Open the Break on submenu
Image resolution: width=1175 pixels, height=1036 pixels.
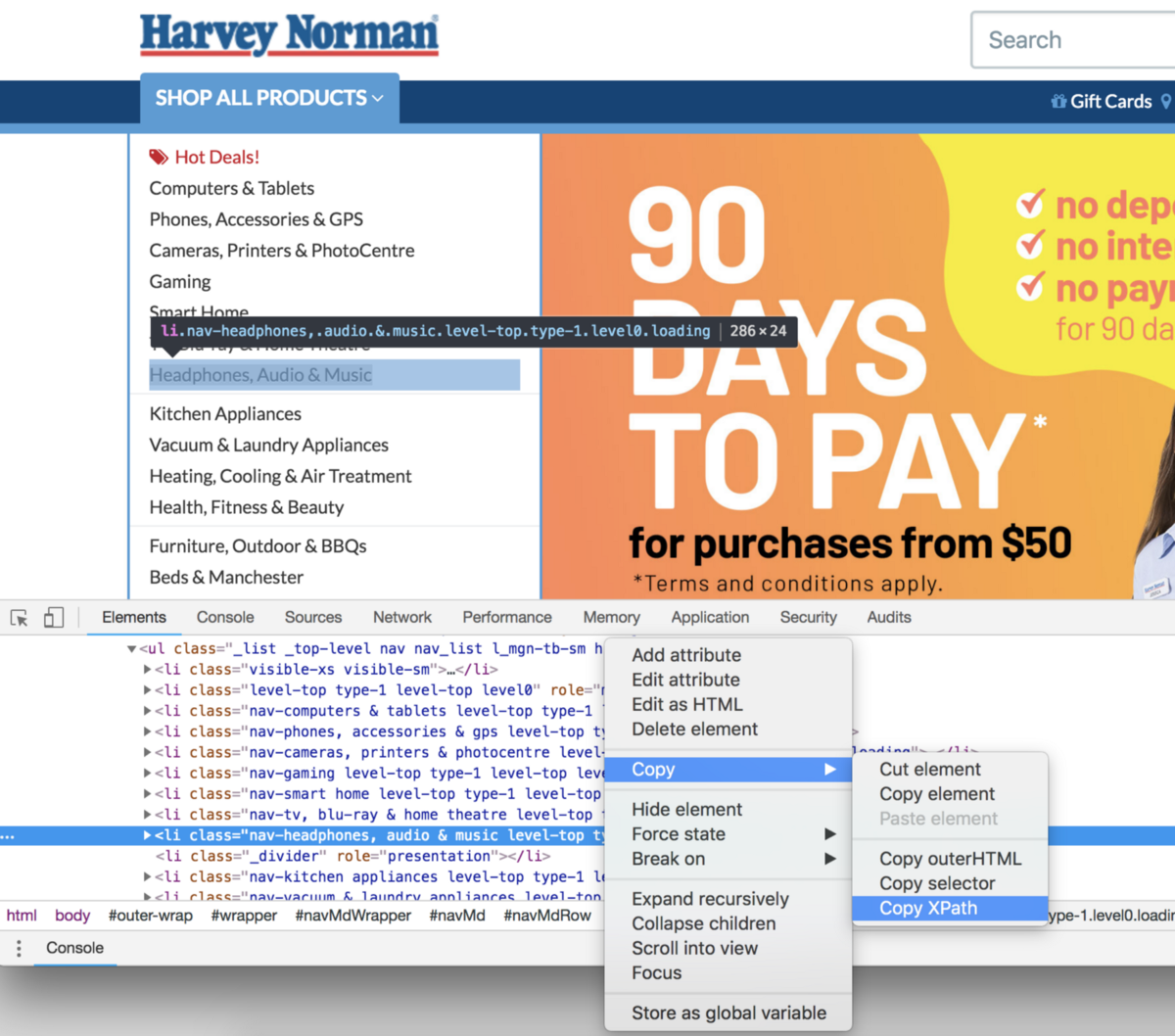[x=728, y=859]
